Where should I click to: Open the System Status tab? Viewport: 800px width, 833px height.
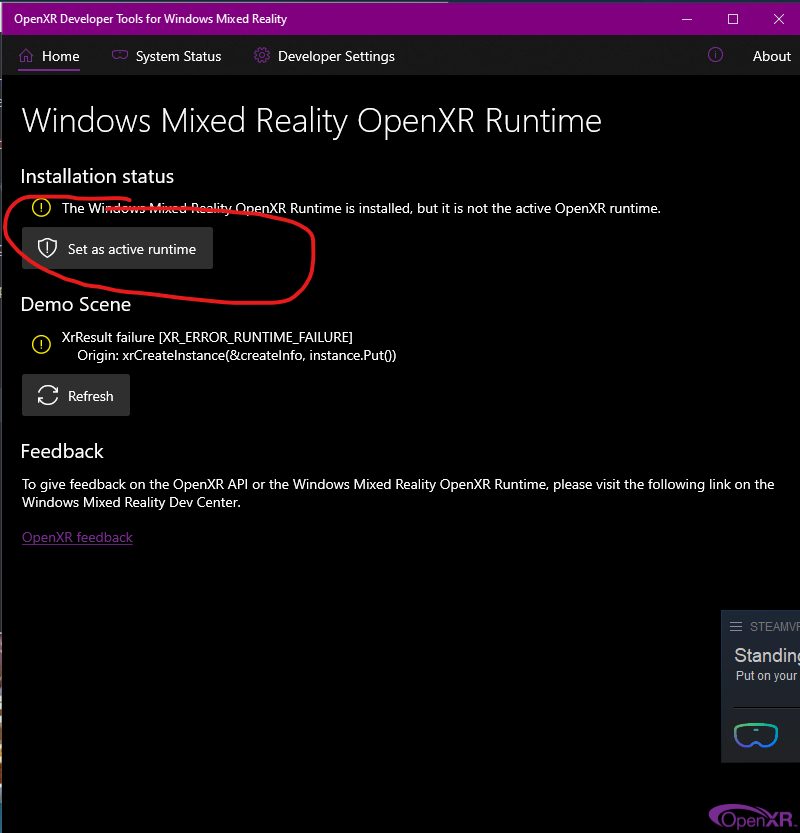[166, 56]
